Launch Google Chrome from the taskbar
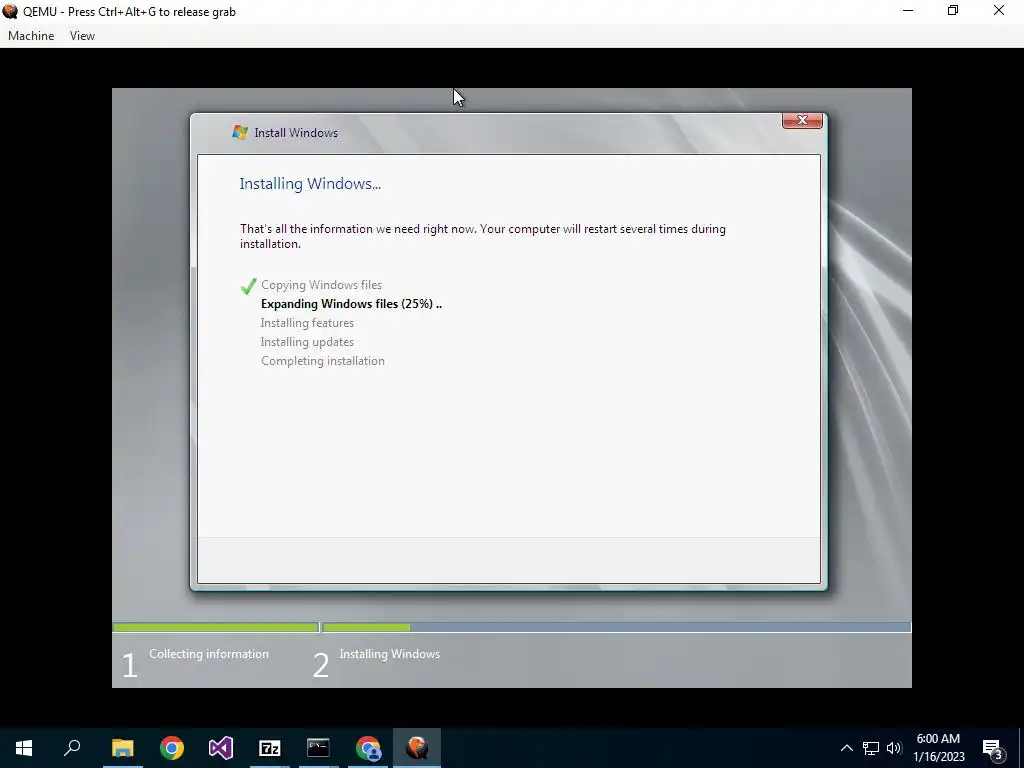1024x768 pixels. coord(172,748)
